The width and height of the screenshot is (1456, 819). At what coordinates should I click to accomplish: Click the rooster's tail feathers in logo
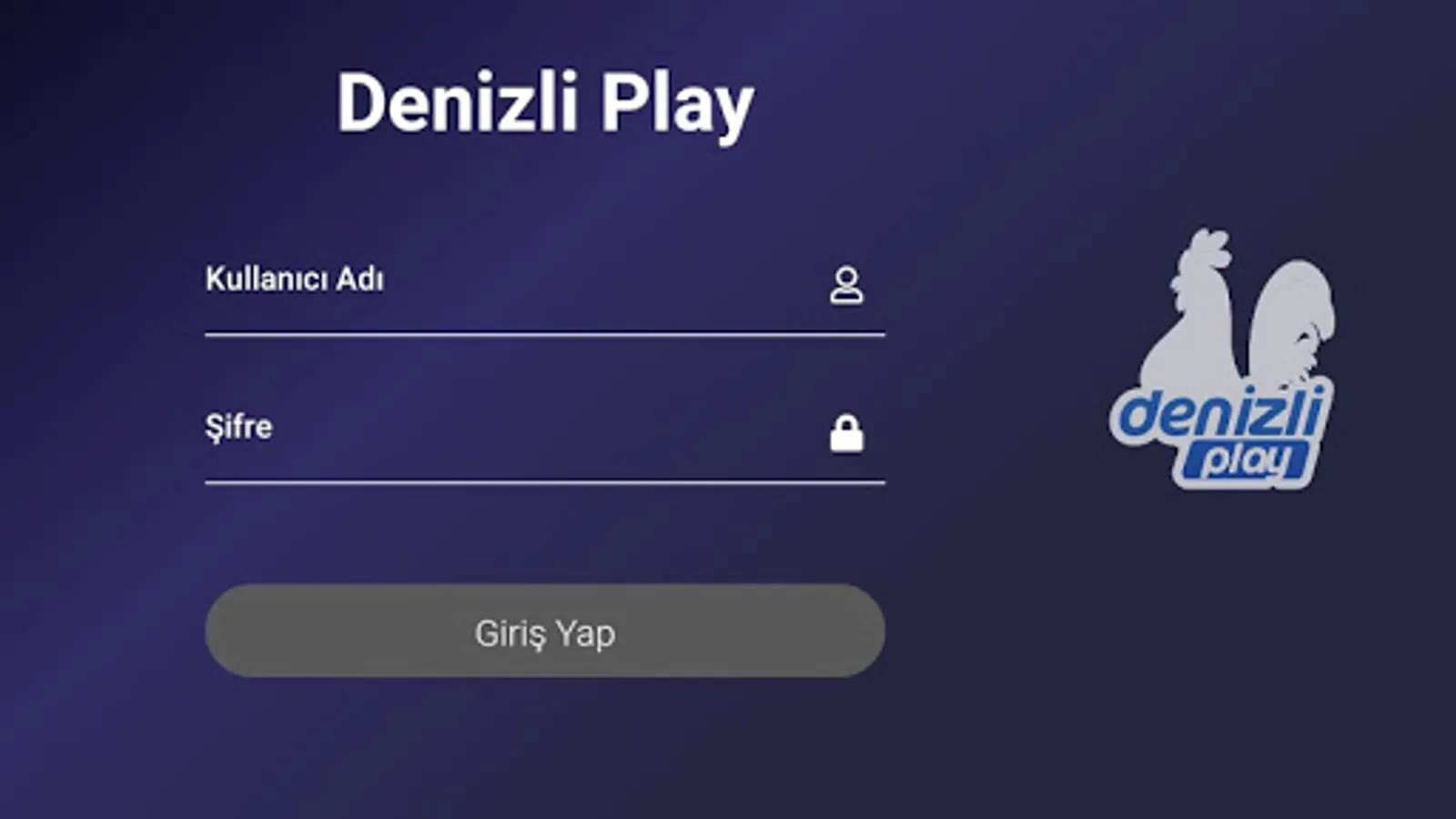click(x=1294, y=318)
